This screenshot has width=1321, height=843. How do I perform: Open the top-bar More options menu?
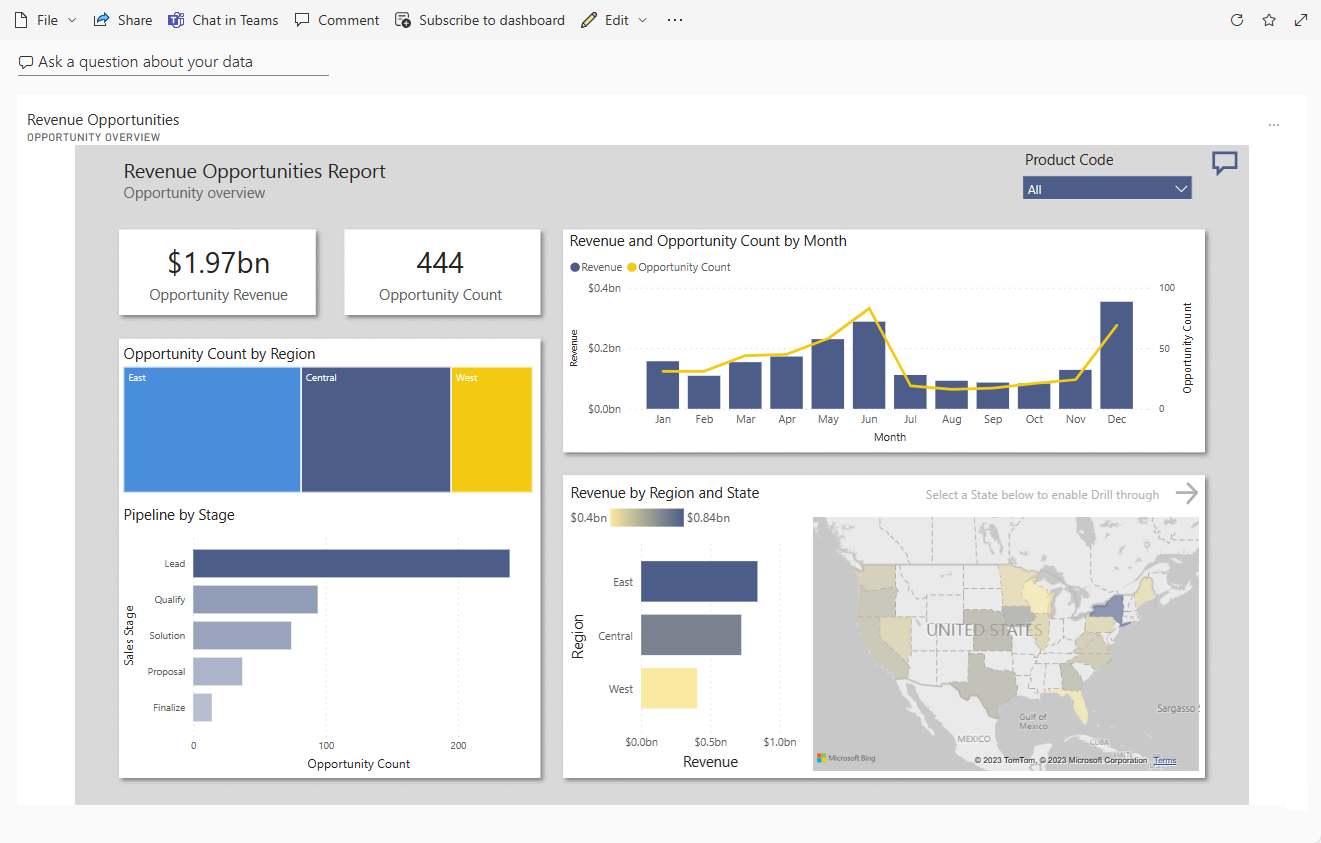click(x=674, y=19)
